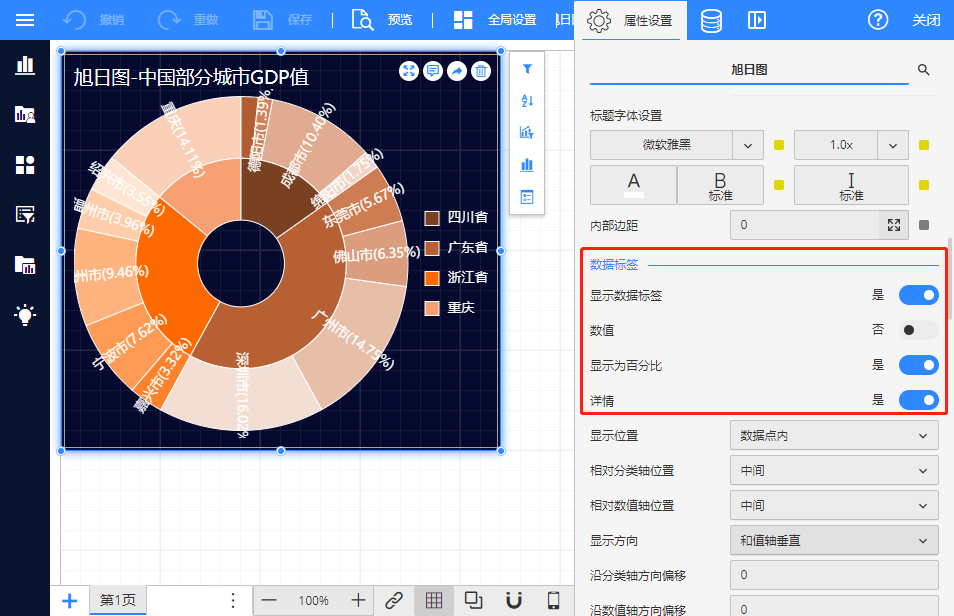The width and height of the screenshot is (954, 616).
Task: Turn off 显示数据标签 switch
Action: tap(918, 295)
